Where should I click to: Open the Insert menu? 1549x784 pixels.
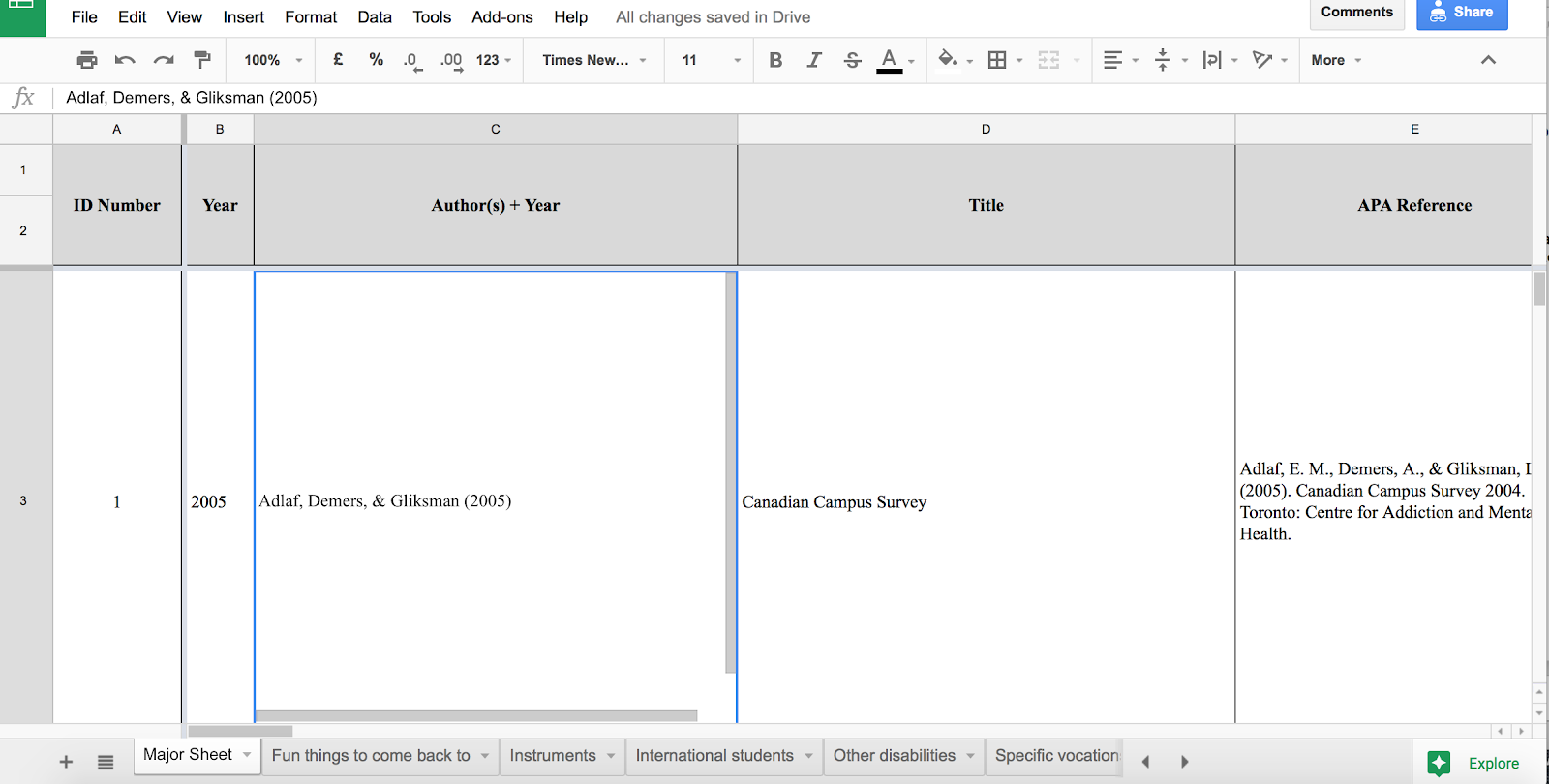pyautogui.click(x=243, y=16)
